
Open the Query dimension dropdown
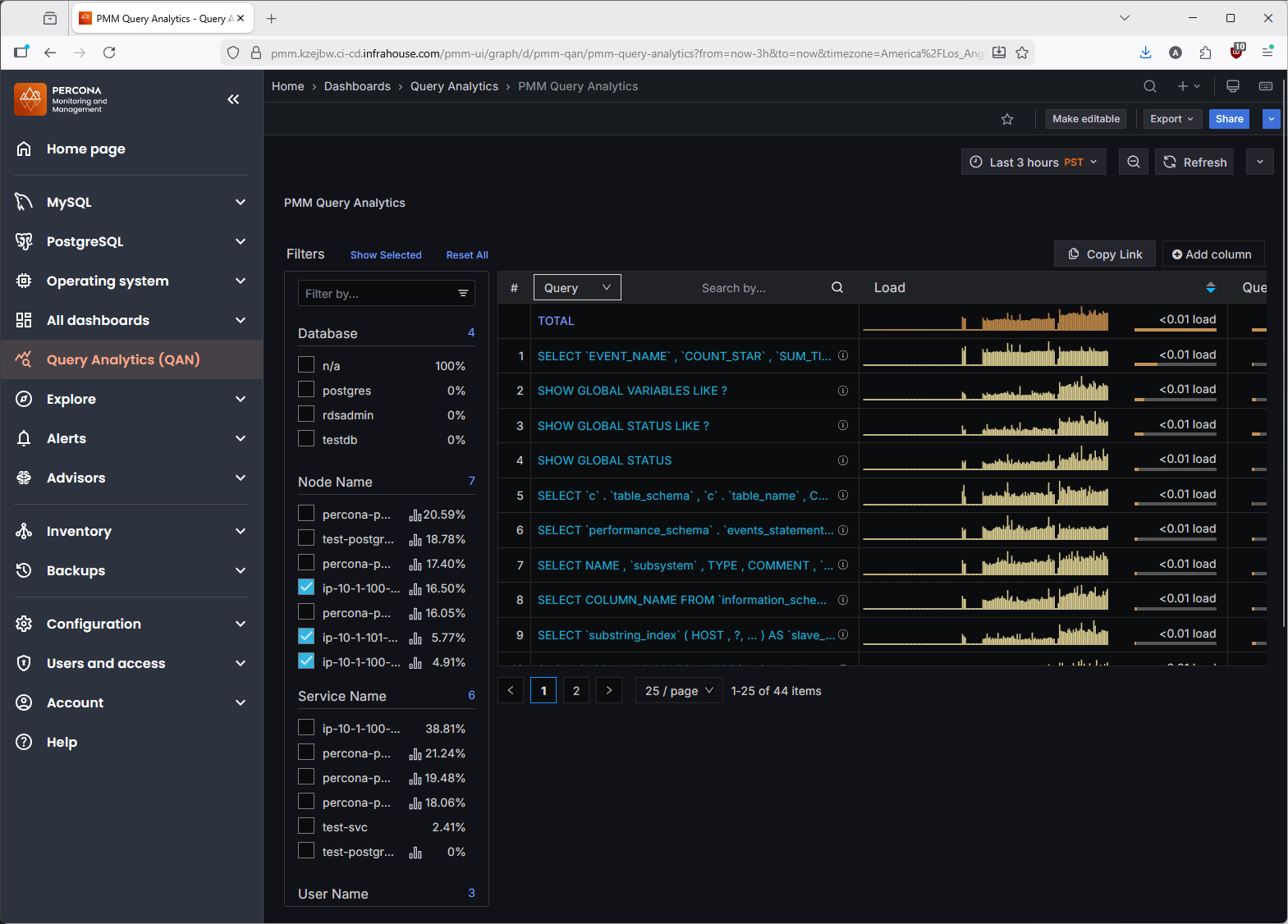click(577, 288)
